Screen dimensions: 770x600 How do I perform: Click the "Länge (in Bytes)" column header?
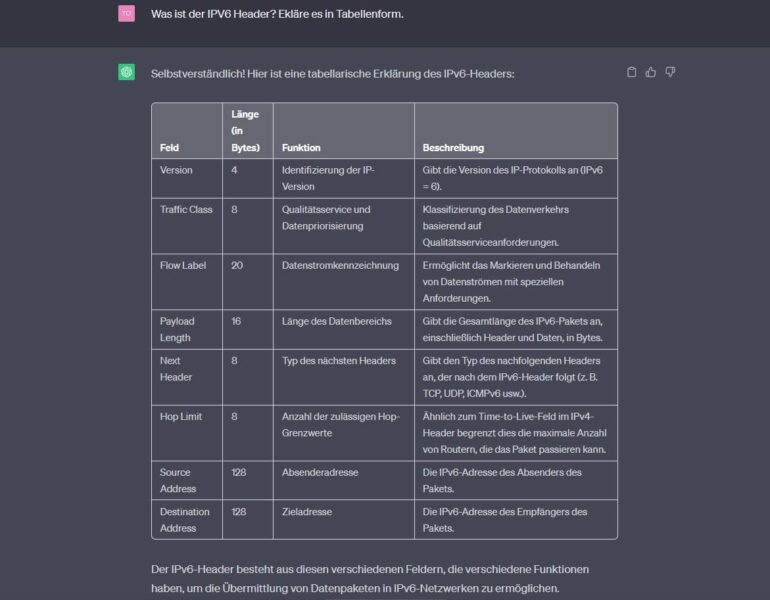tap(245, 131)
